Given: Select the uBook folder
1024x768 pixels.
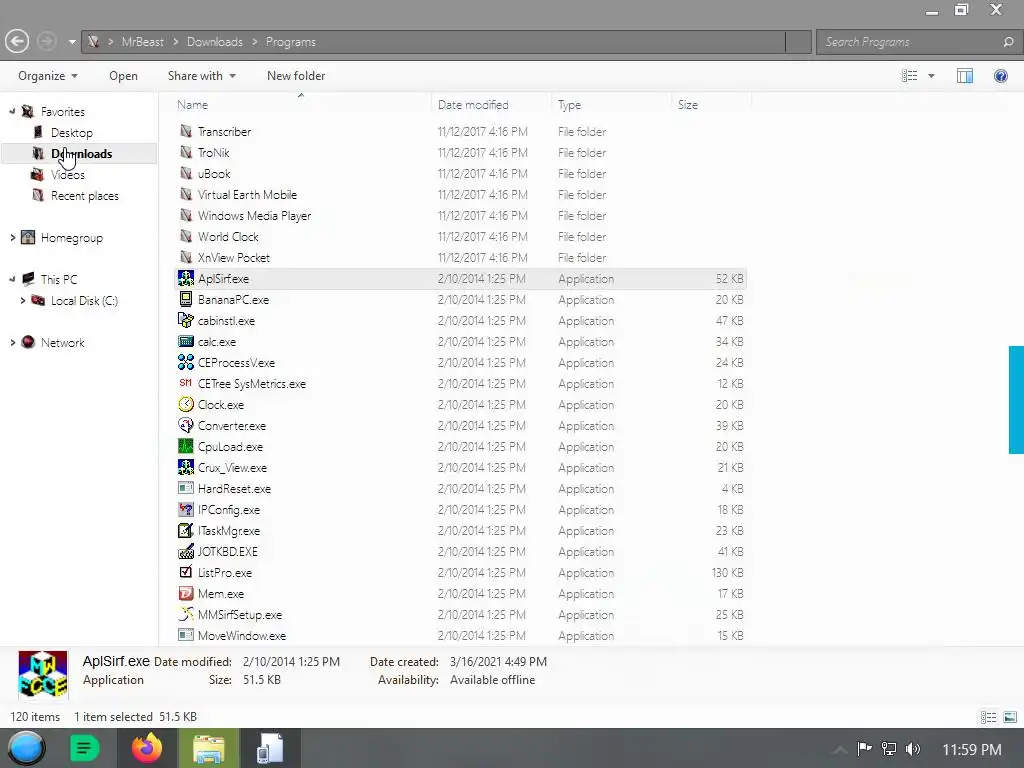Looking at the screenshot, I should [214, 174].
